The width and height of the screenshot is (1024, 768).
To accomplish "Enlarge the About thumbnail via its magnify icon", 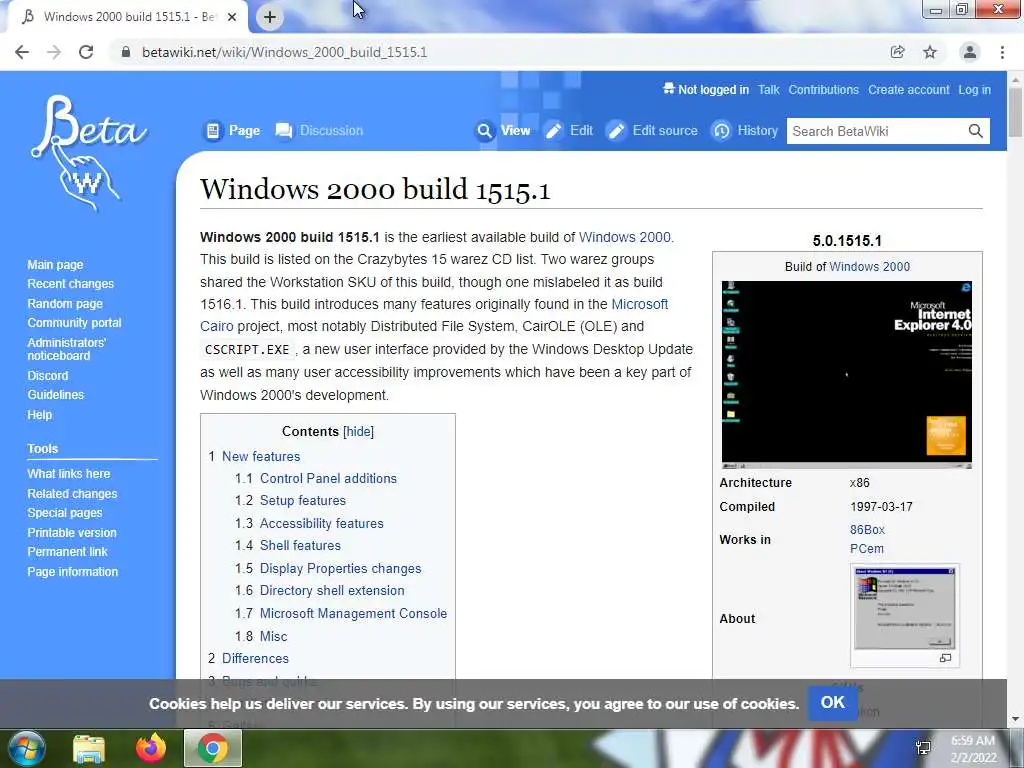I will point(945,658).
